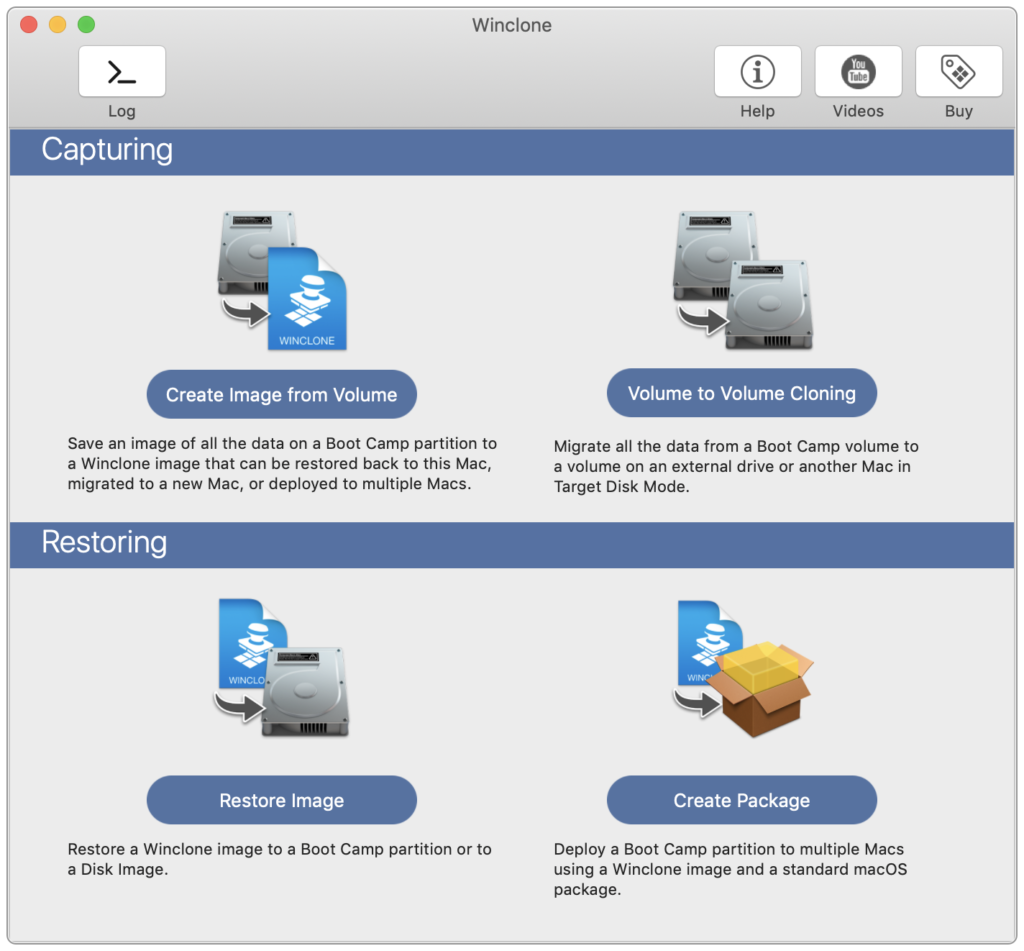1024x951 pixels.
Task: Click the disk-to-Winclone-image capture icon
Action: (282, 280)
